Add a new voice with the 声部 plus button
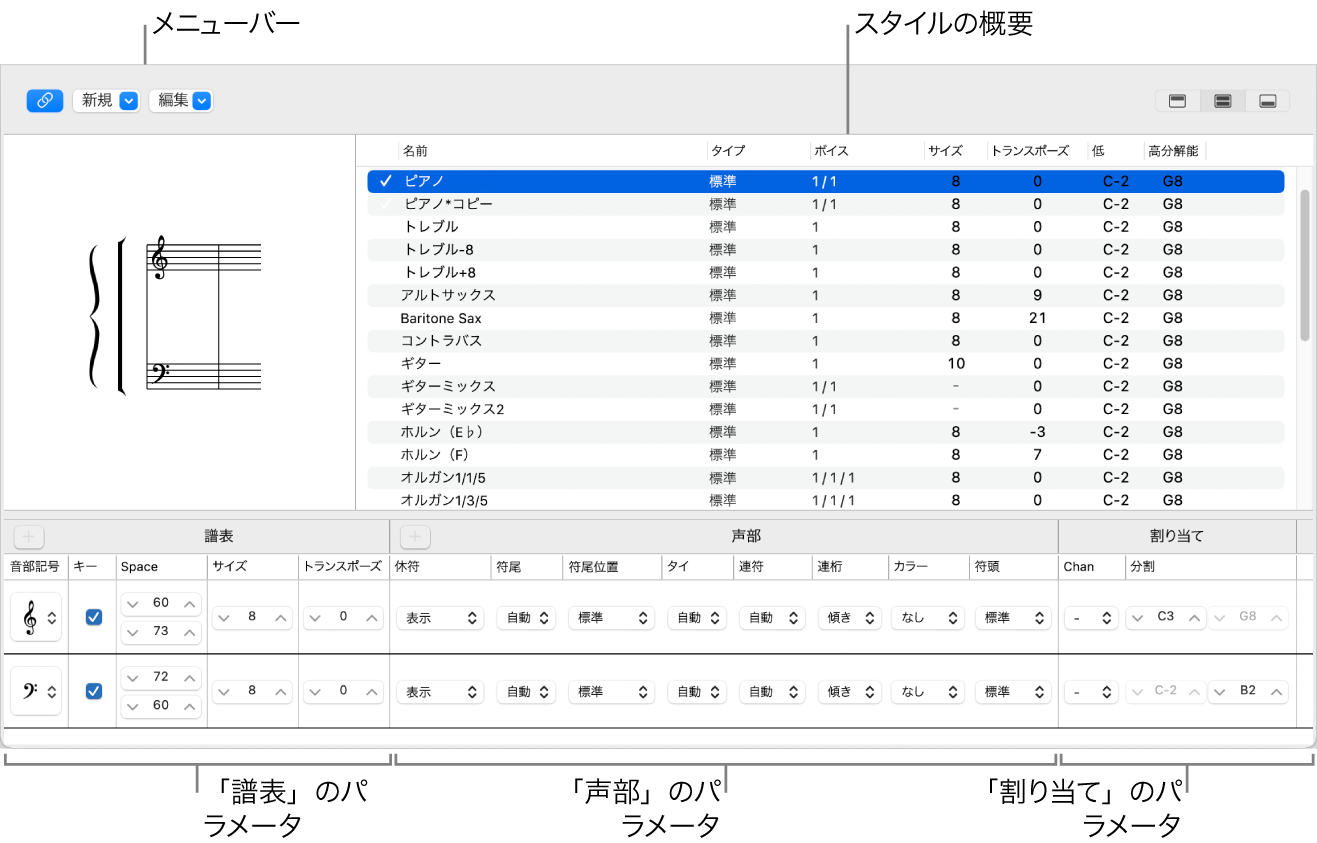 [x=414, y=536]
